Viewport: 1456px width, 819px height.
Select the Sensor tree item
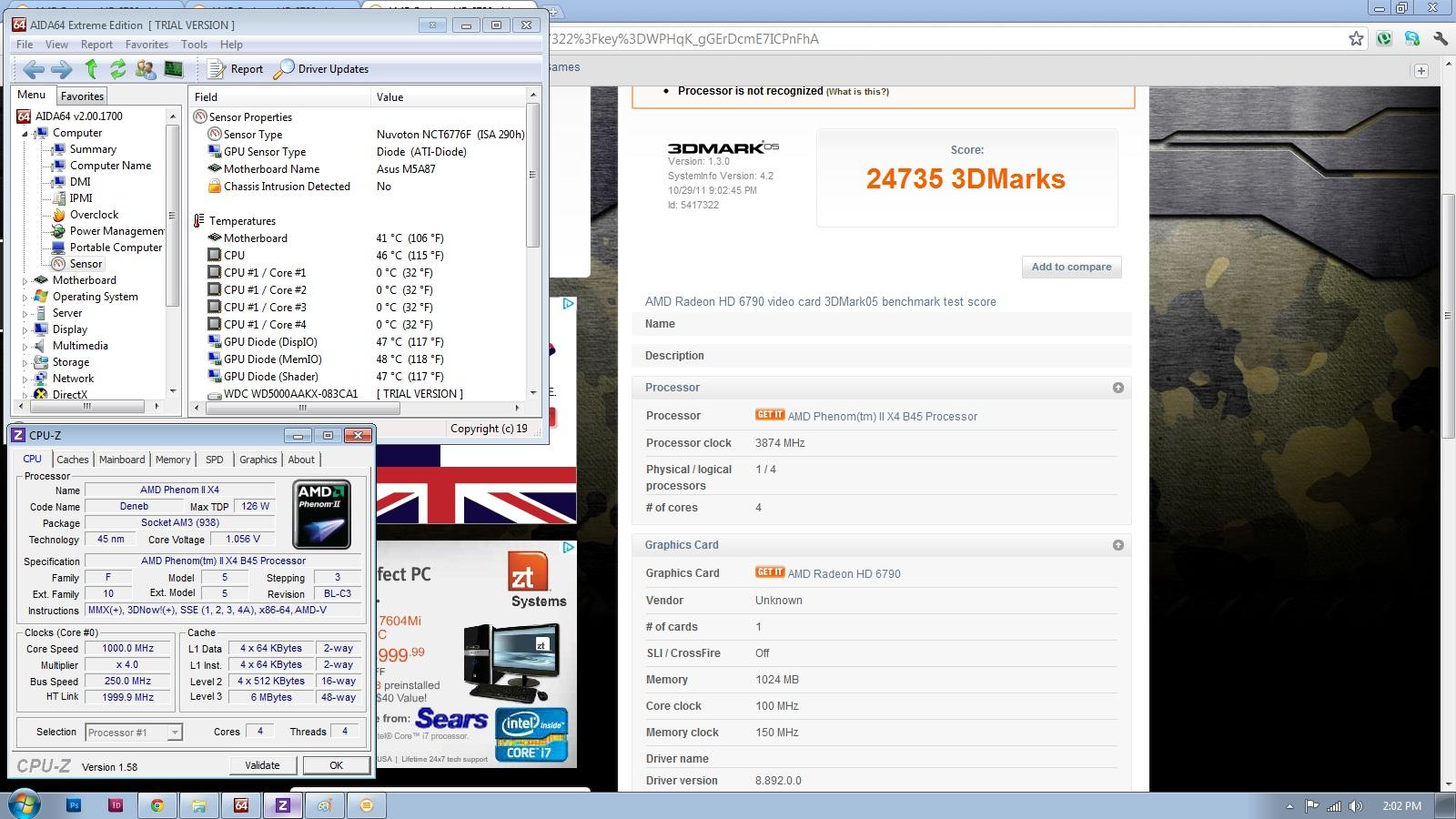pos(86,264)
